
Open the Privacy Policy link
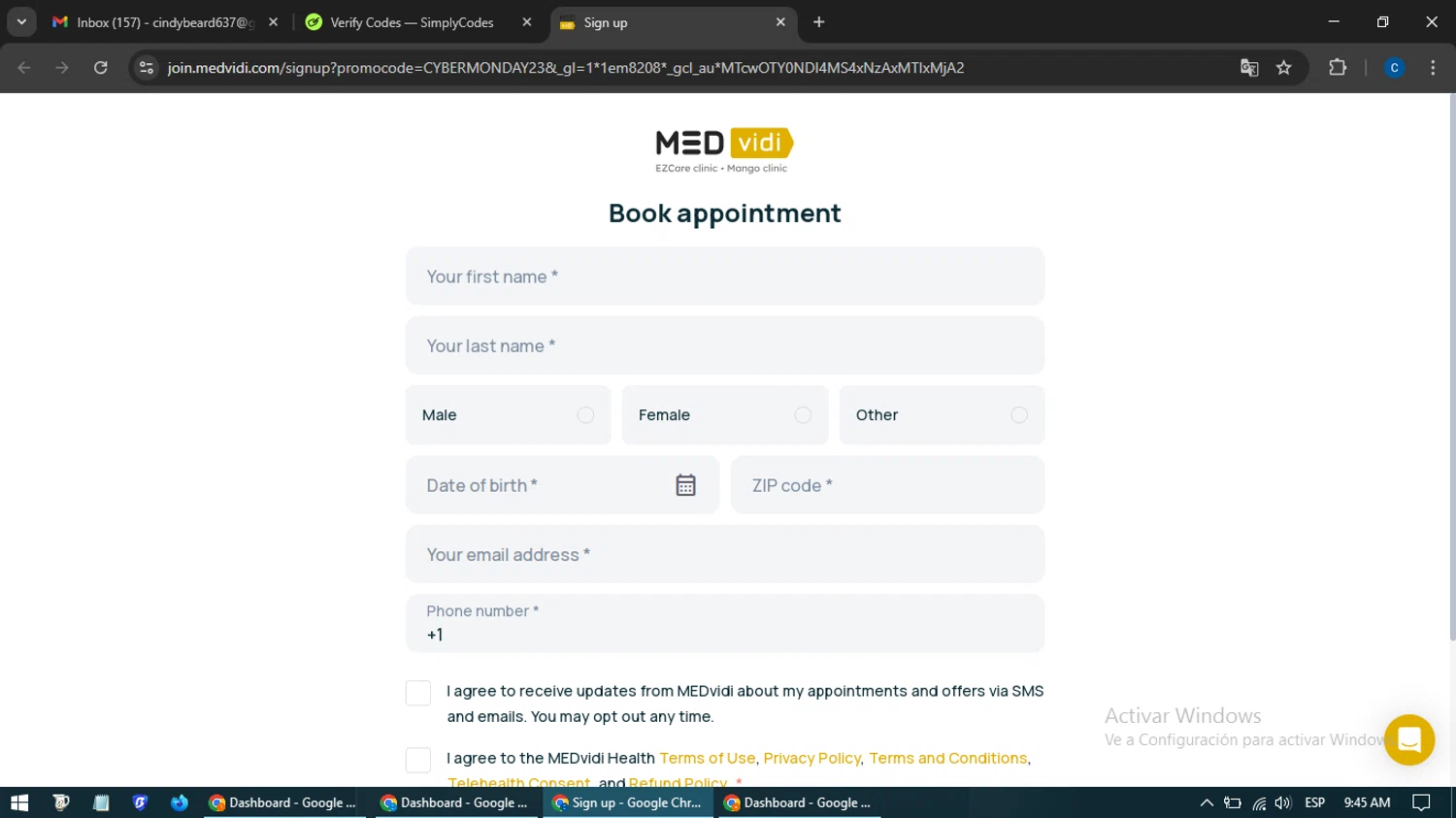coord(811,759)
